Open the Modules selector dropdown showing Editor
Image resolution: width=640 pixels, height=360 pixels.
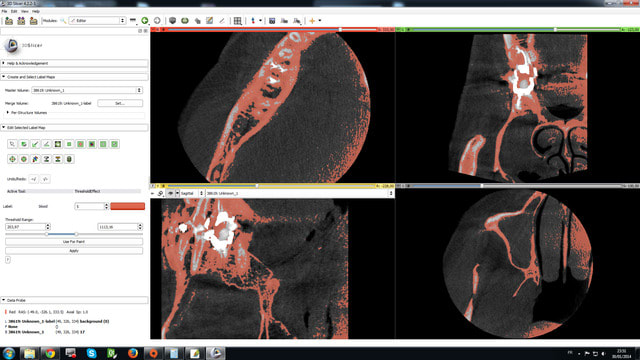tap(97, 20)
